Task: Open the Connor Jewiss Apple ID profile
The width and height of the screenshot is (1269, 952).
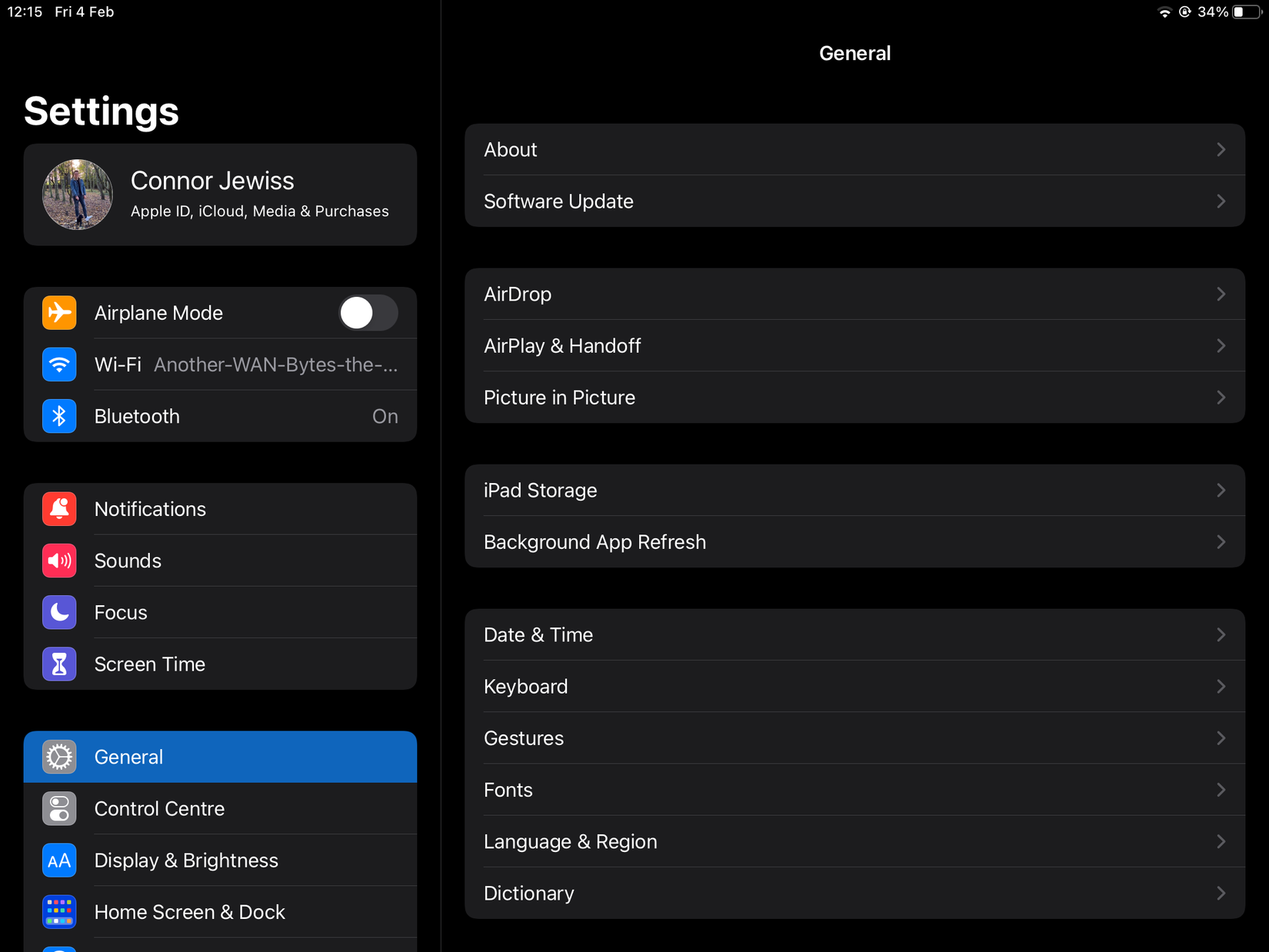Action: [220, 194]
